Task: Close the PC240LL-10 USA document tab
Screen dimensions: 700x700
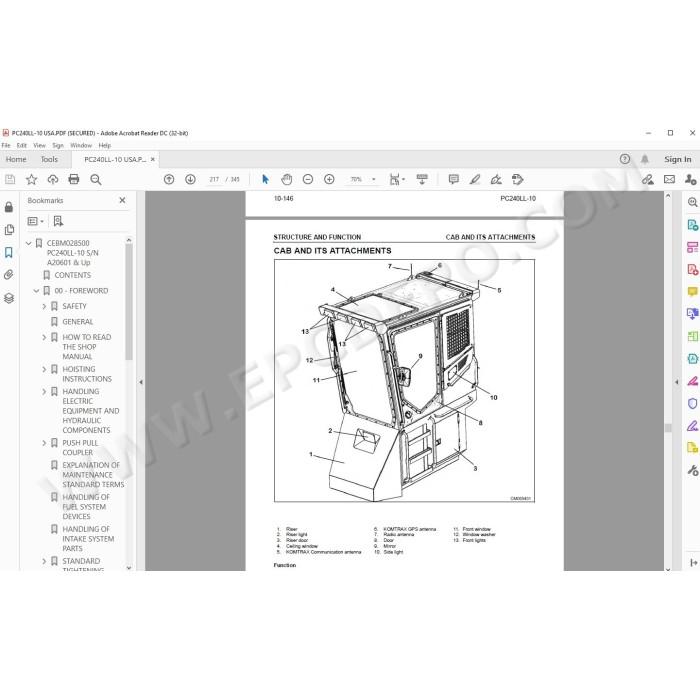Action: pyautogui.click(x=153, y=159)
